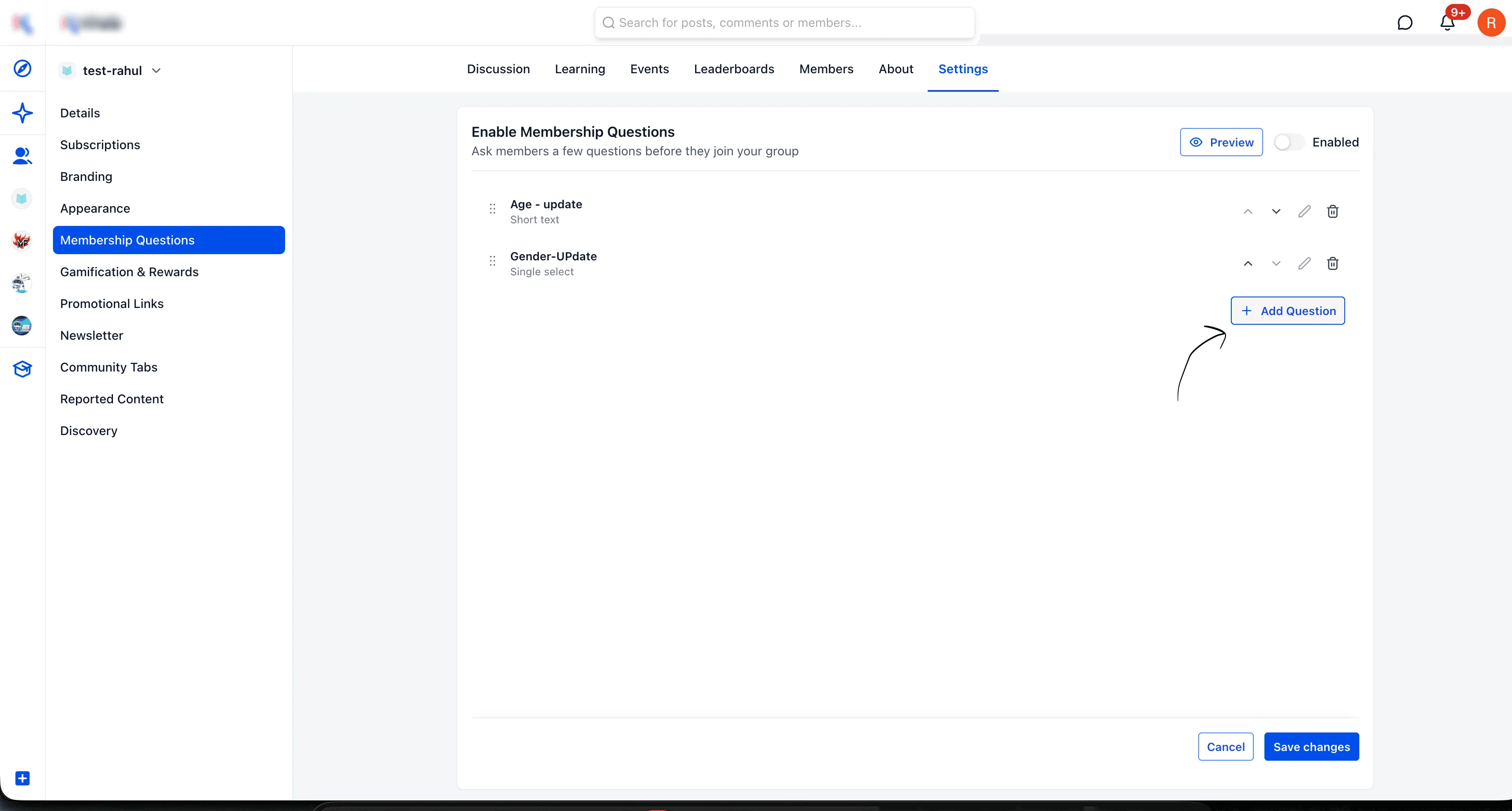
Task: Open Gamification & Rewards settings
Action: pos(169,272)
